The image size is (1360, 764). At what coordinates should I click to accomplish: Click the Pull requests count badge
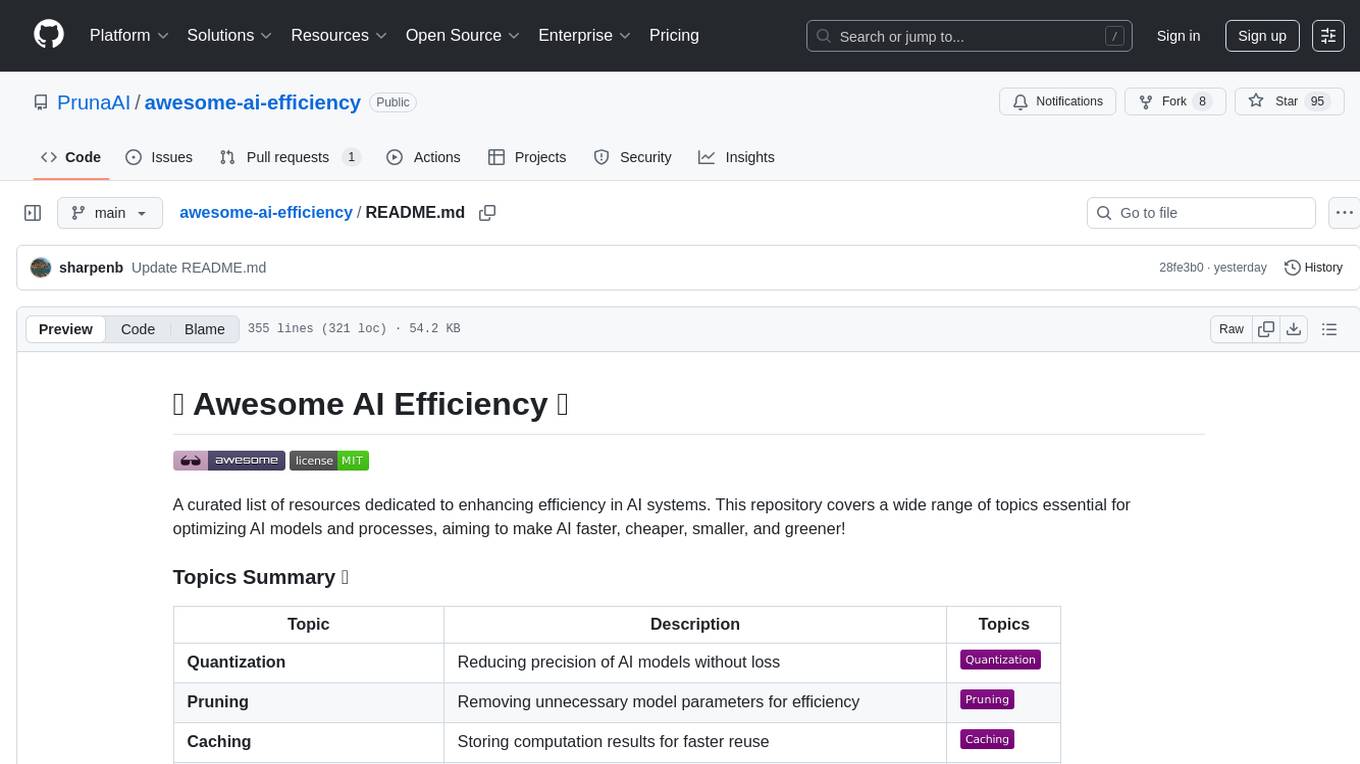[x=351, y=157]
